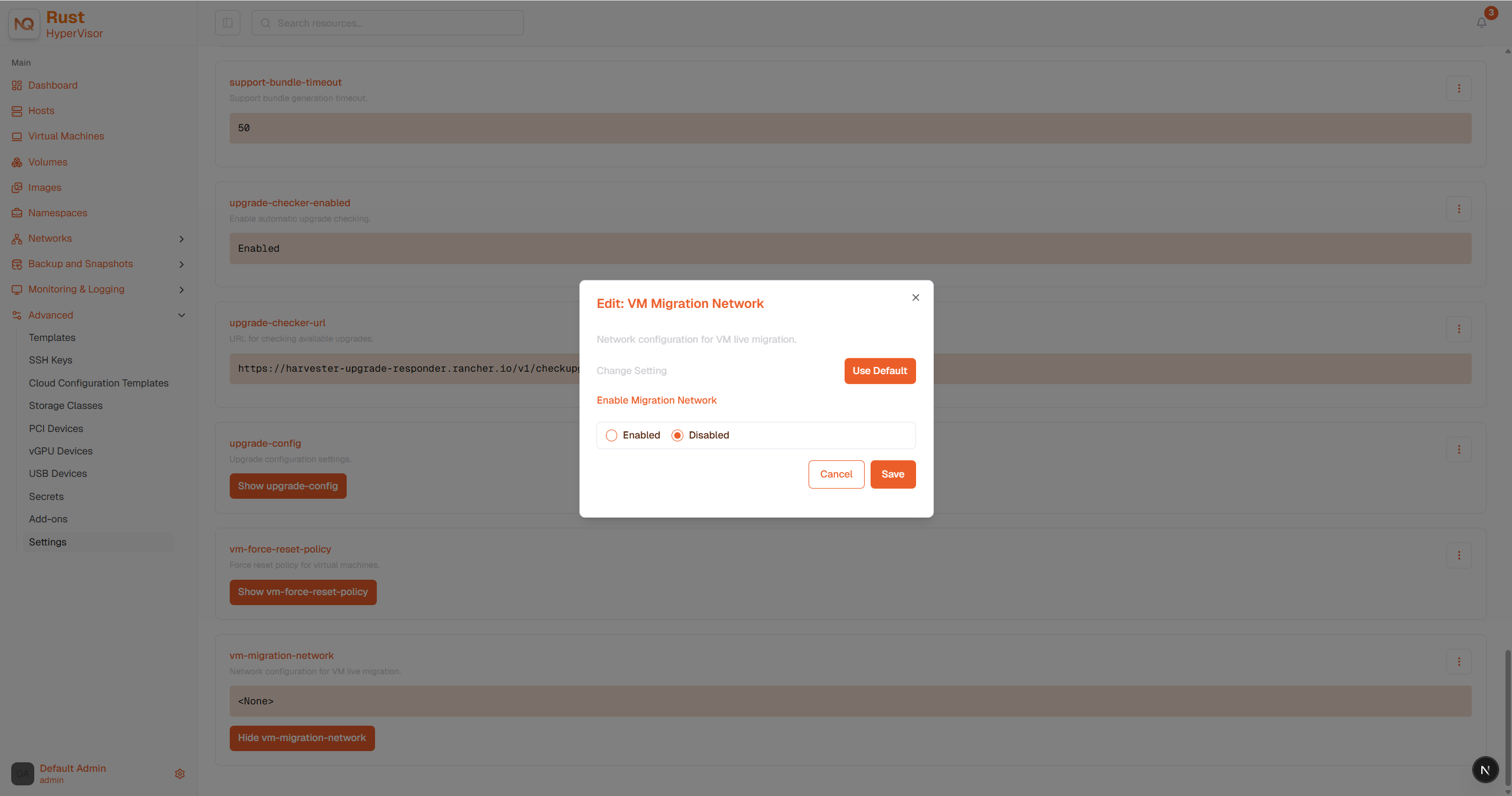
Task: Open Add-ons page
Action: [x=48, y=519]
